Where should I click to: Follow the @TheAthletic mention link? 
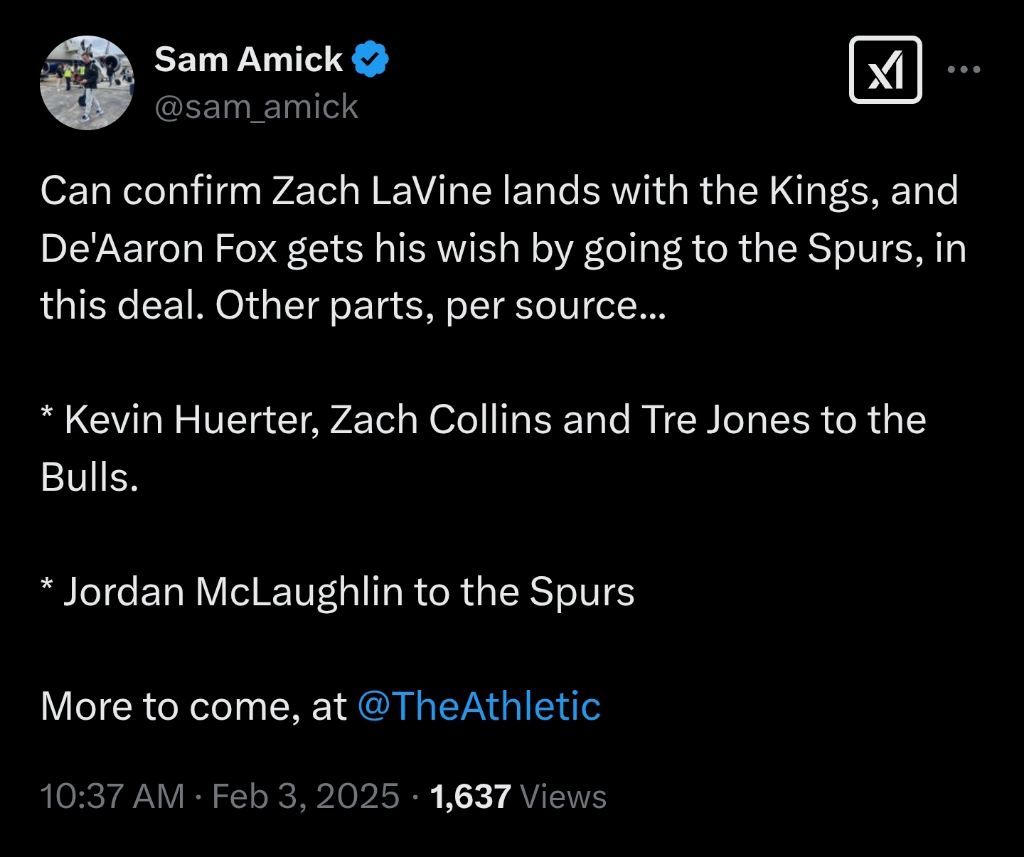point(478,706)
